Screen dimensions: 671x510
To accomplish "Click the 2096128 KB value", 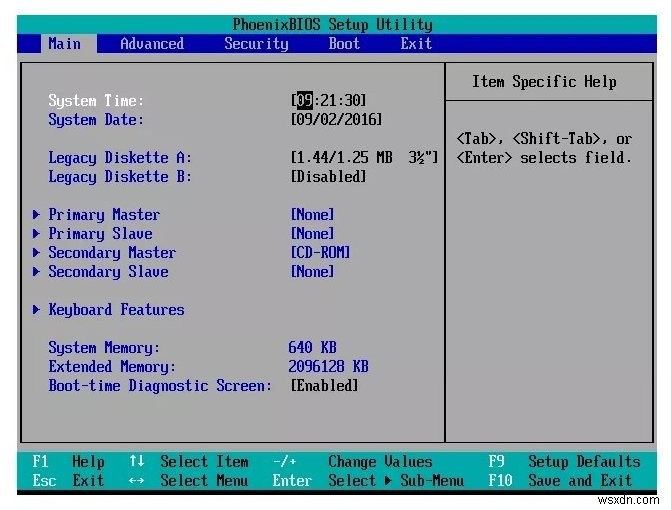I will [x=328, y=366].
